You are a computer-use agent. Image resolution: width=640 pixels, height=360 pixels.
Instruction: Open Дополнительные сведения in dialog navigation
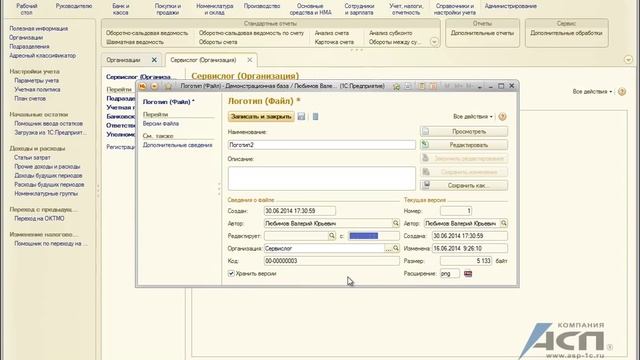tap(178, 145)
